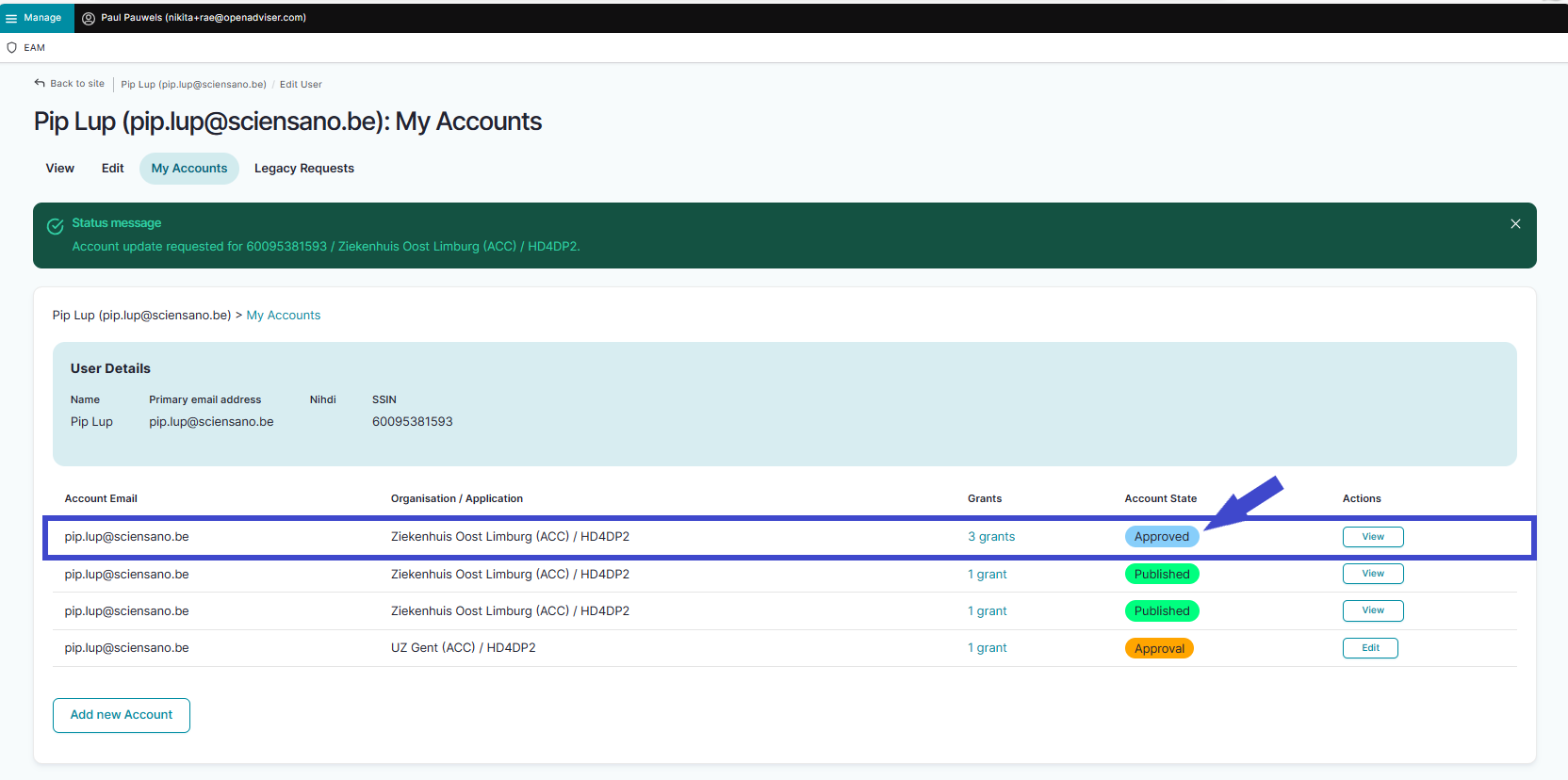Click the Add new Account button
The width and height of the screenshot is (1568, 780).
122,715
